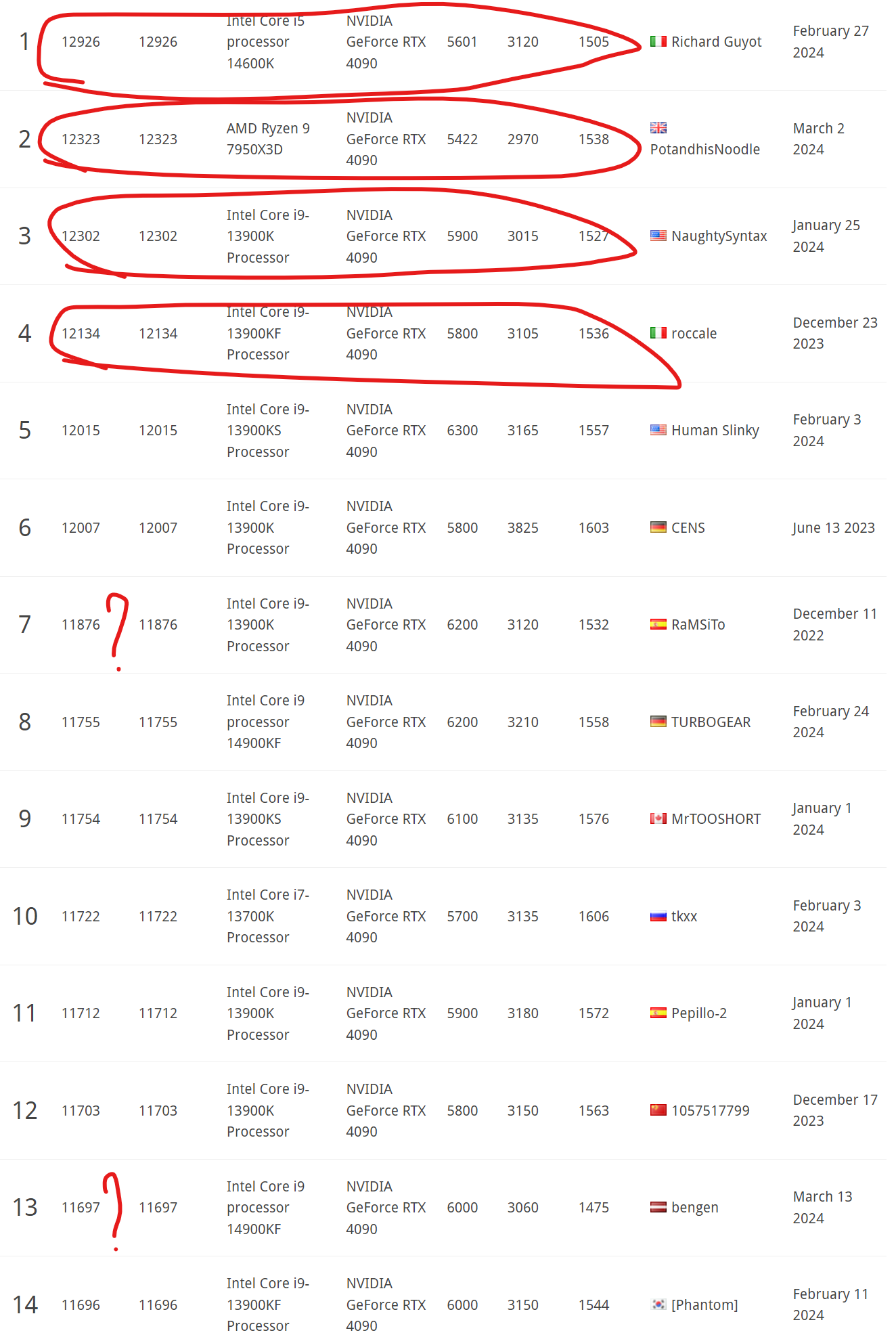Click the flag icon next to bengen
Image resolution: width=896 pixels, height=1337 pixels.
tap(658, 1207)
